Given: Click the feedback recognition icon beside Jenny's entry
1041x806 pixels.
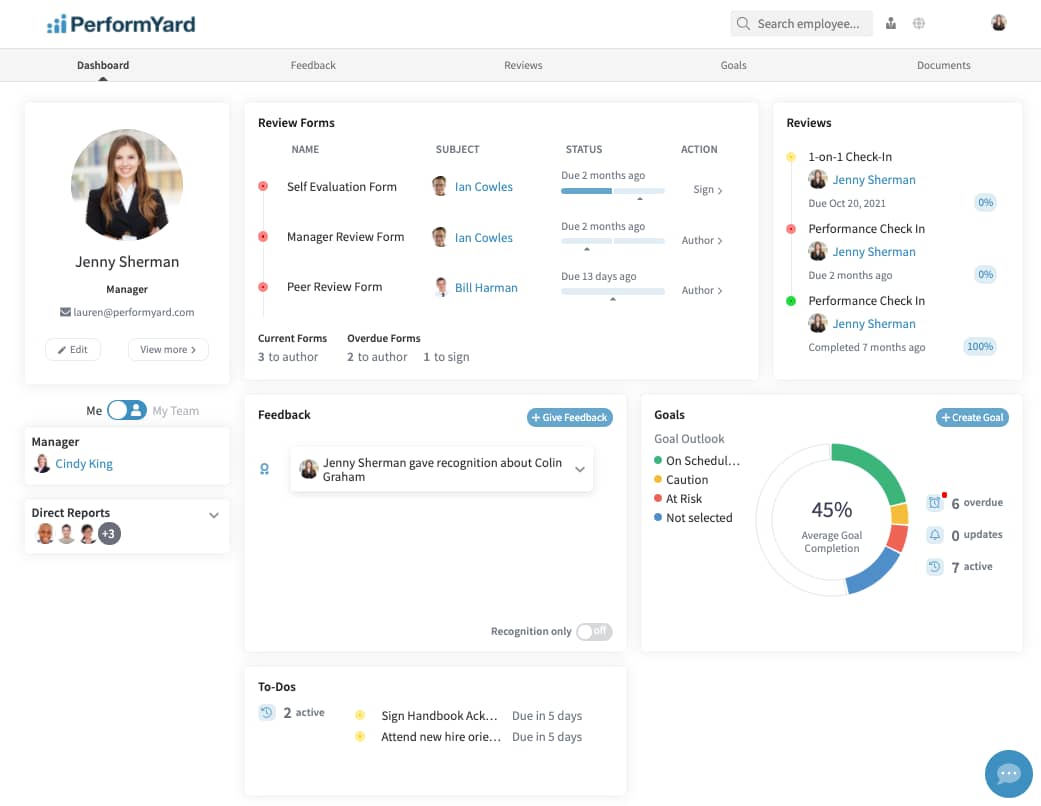Looking at the screenshot, I should tap(264, 468).
